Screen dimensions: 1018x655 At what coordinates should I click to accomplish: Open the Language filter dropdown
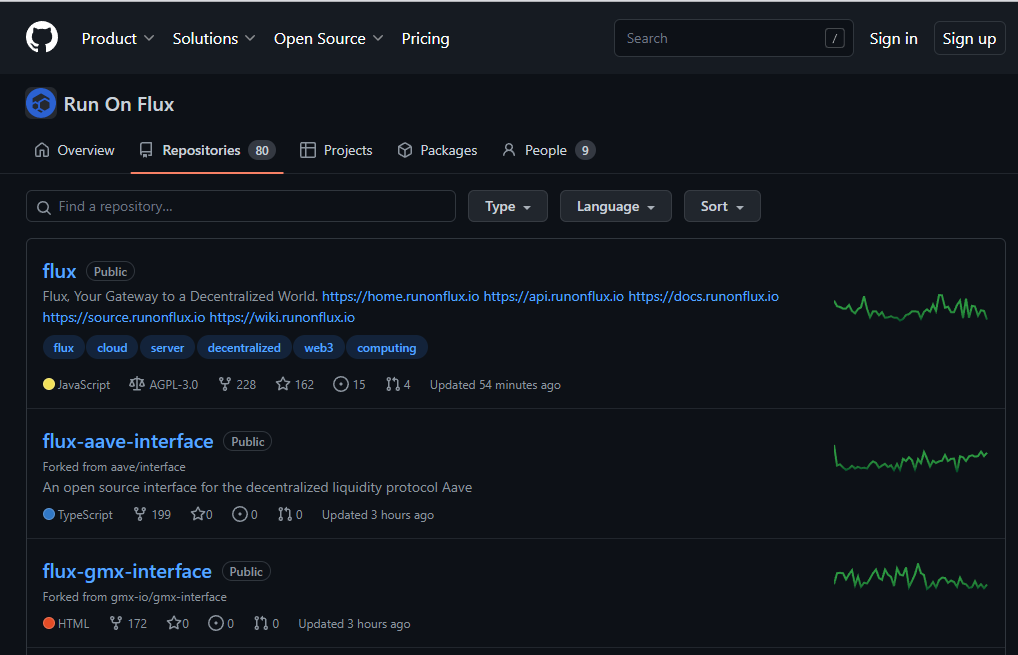pyautogui.click(x=615, y=206)
